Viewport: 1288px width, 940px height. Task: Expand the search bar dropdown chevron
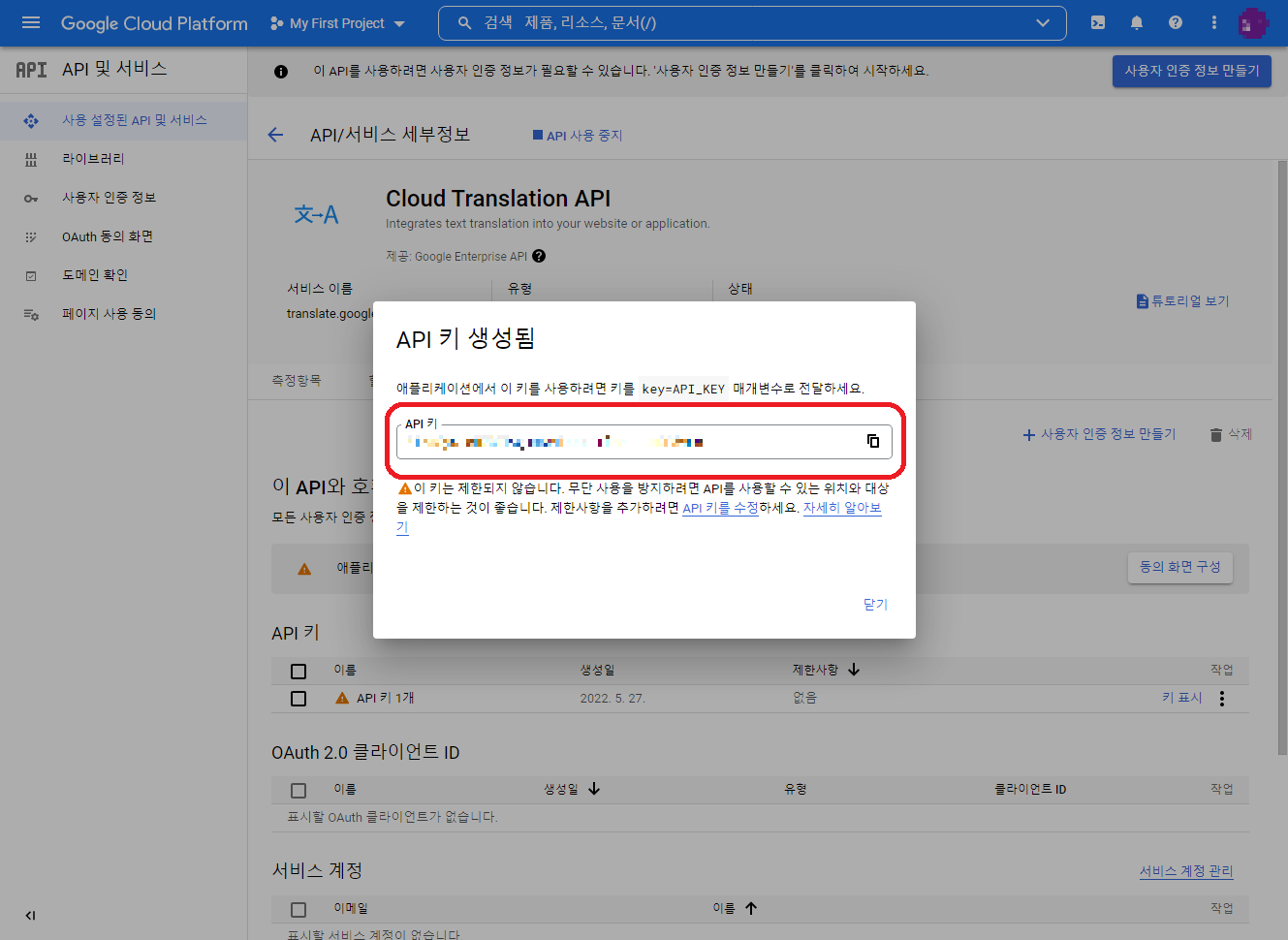(x=1042, y=22)
